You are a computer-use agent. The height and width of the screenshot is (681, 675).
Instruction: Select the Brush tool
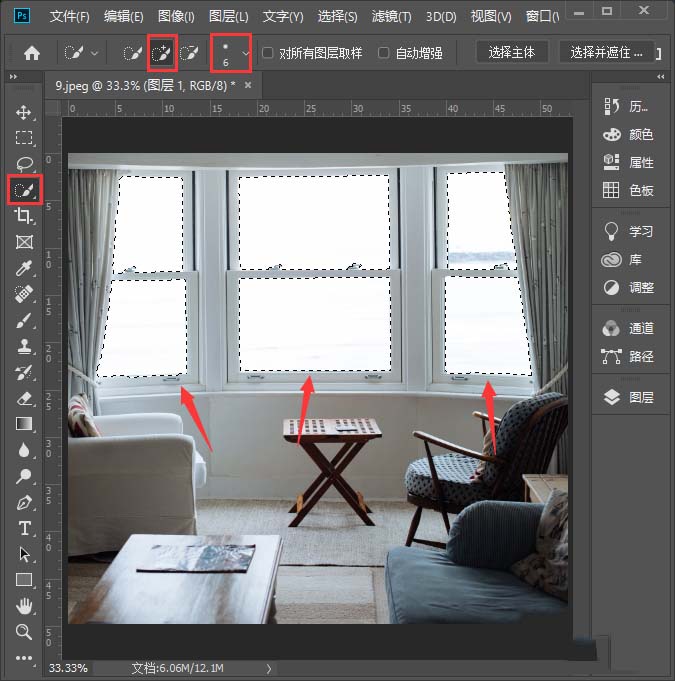(x=23, y=321)
